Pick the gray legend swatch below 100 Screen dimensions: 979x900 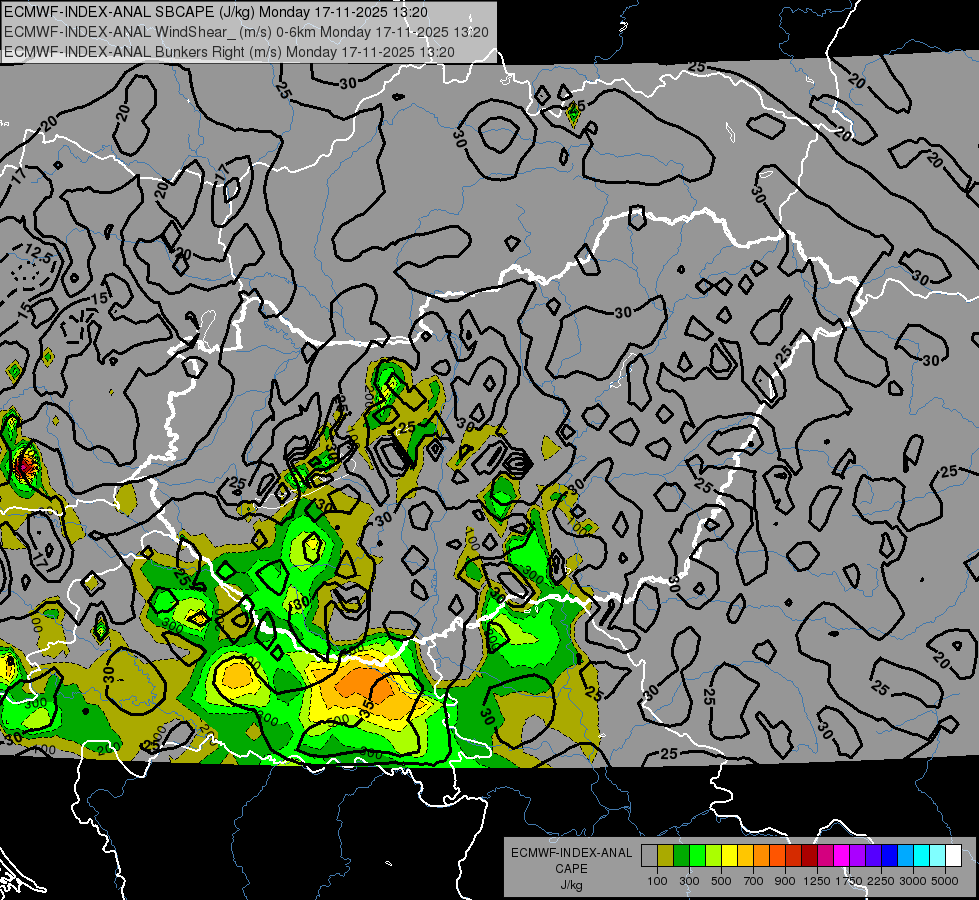click(649, 856)
